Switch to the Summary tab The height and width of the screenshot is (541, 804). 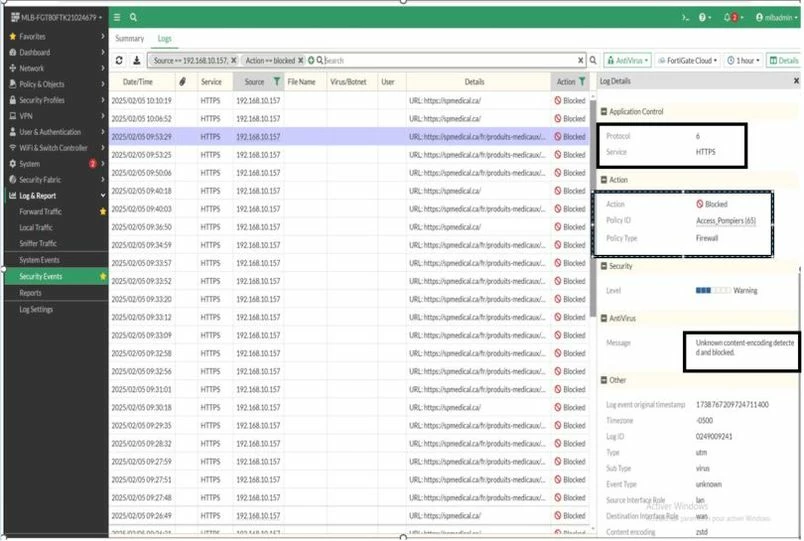(x=129, y=38)
